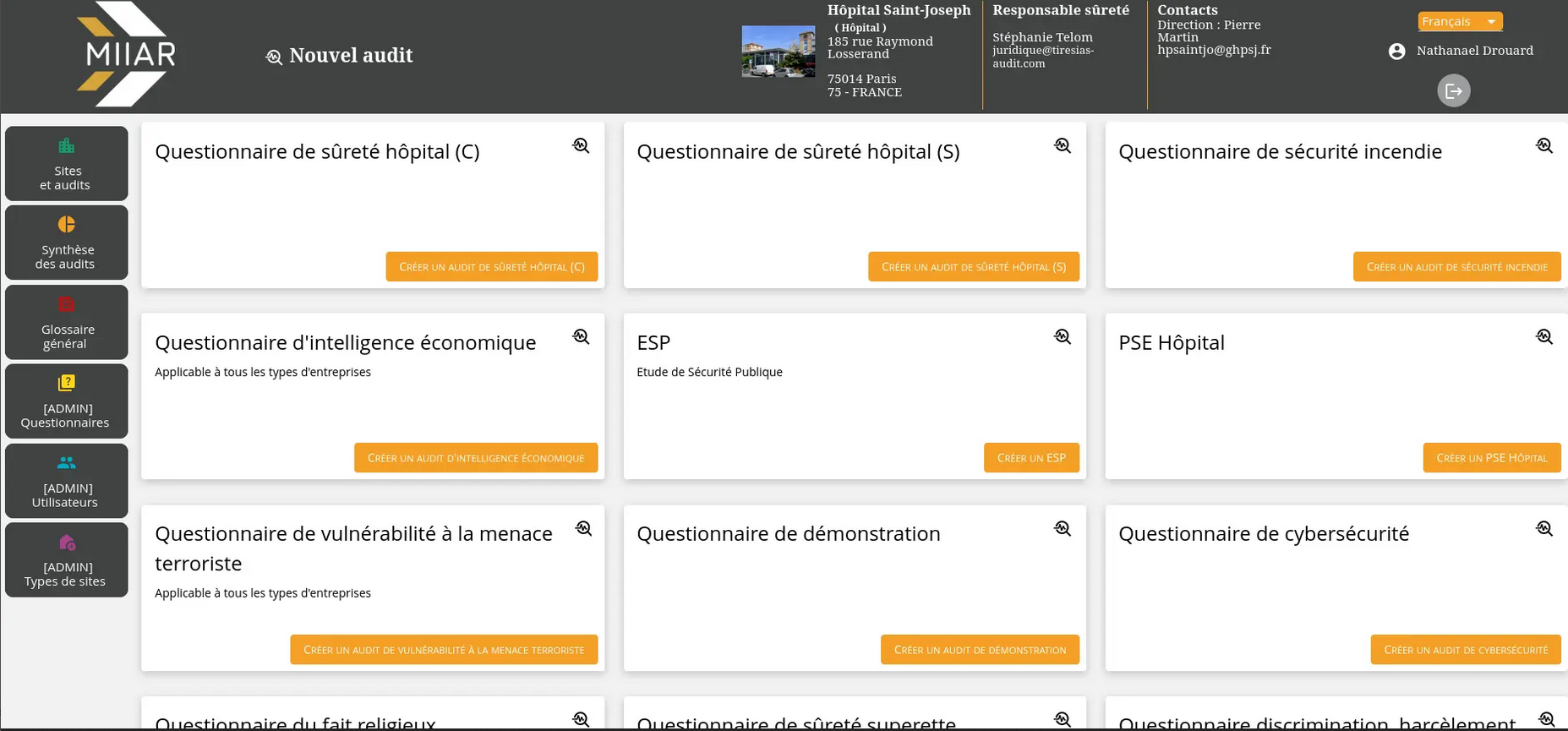
Task: Click the MIIAR logo
Action: [127, 54]
